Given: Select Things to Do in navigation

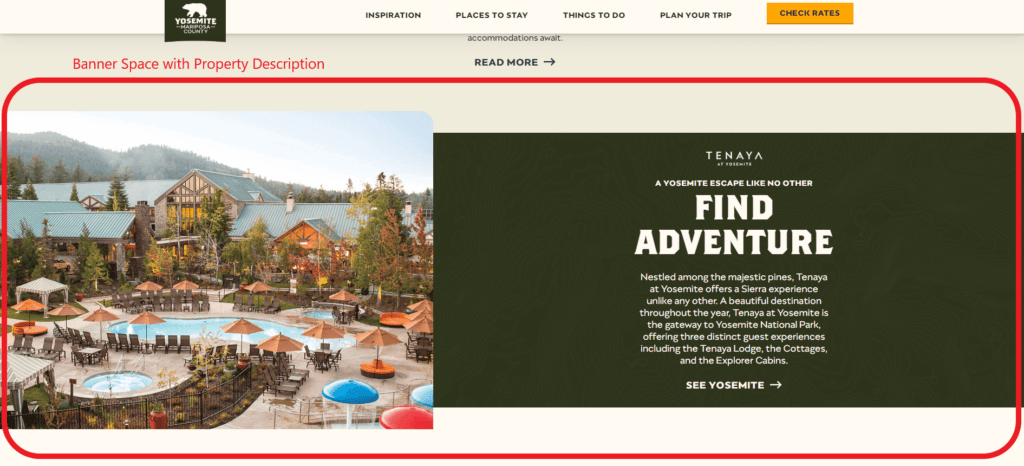Looking at the screenshot, I should pyautogui.click(x=594, y=15).
